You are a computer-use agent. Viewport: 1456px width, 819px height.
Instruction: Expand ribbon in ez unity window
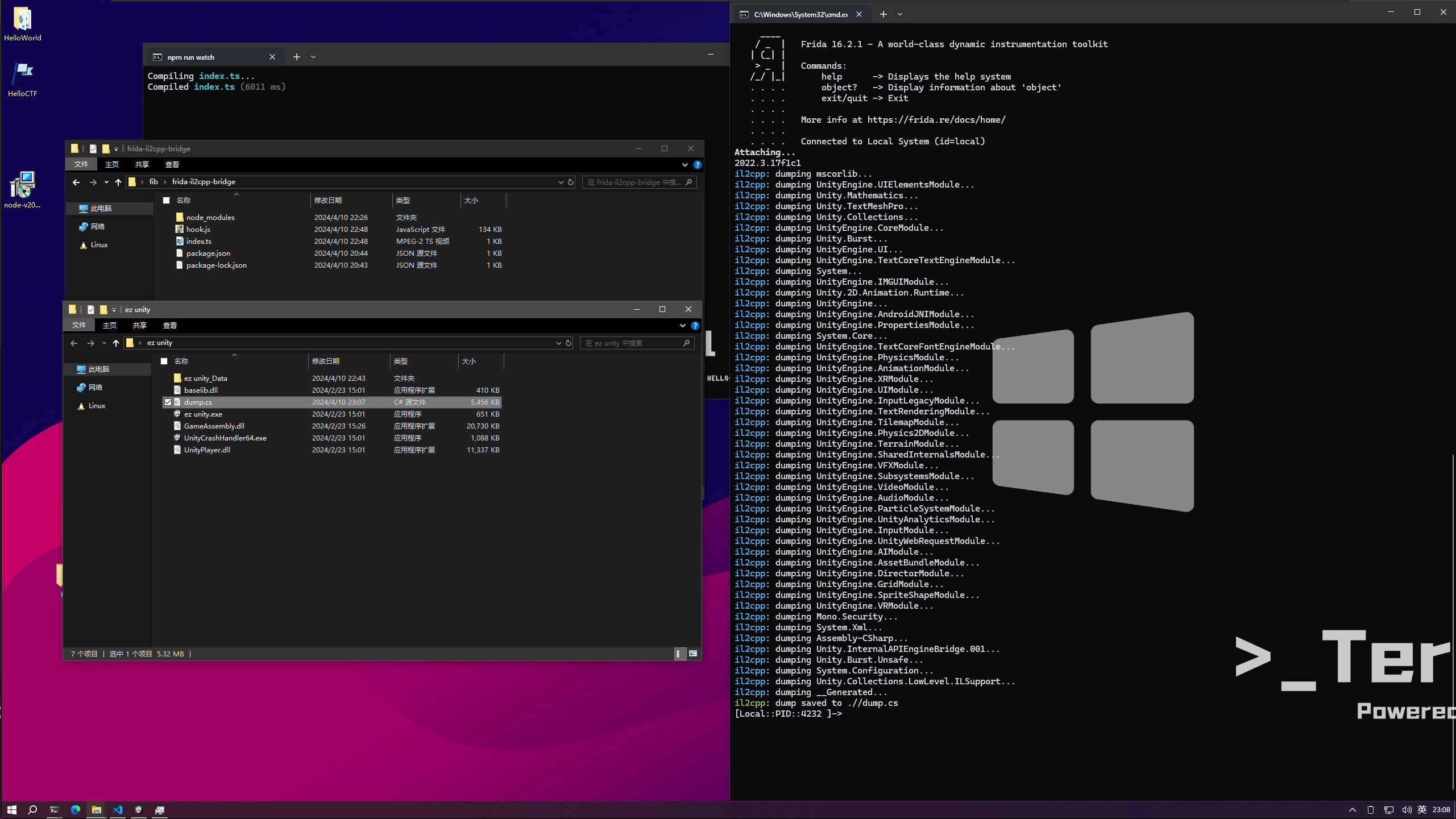click(683, 326)
